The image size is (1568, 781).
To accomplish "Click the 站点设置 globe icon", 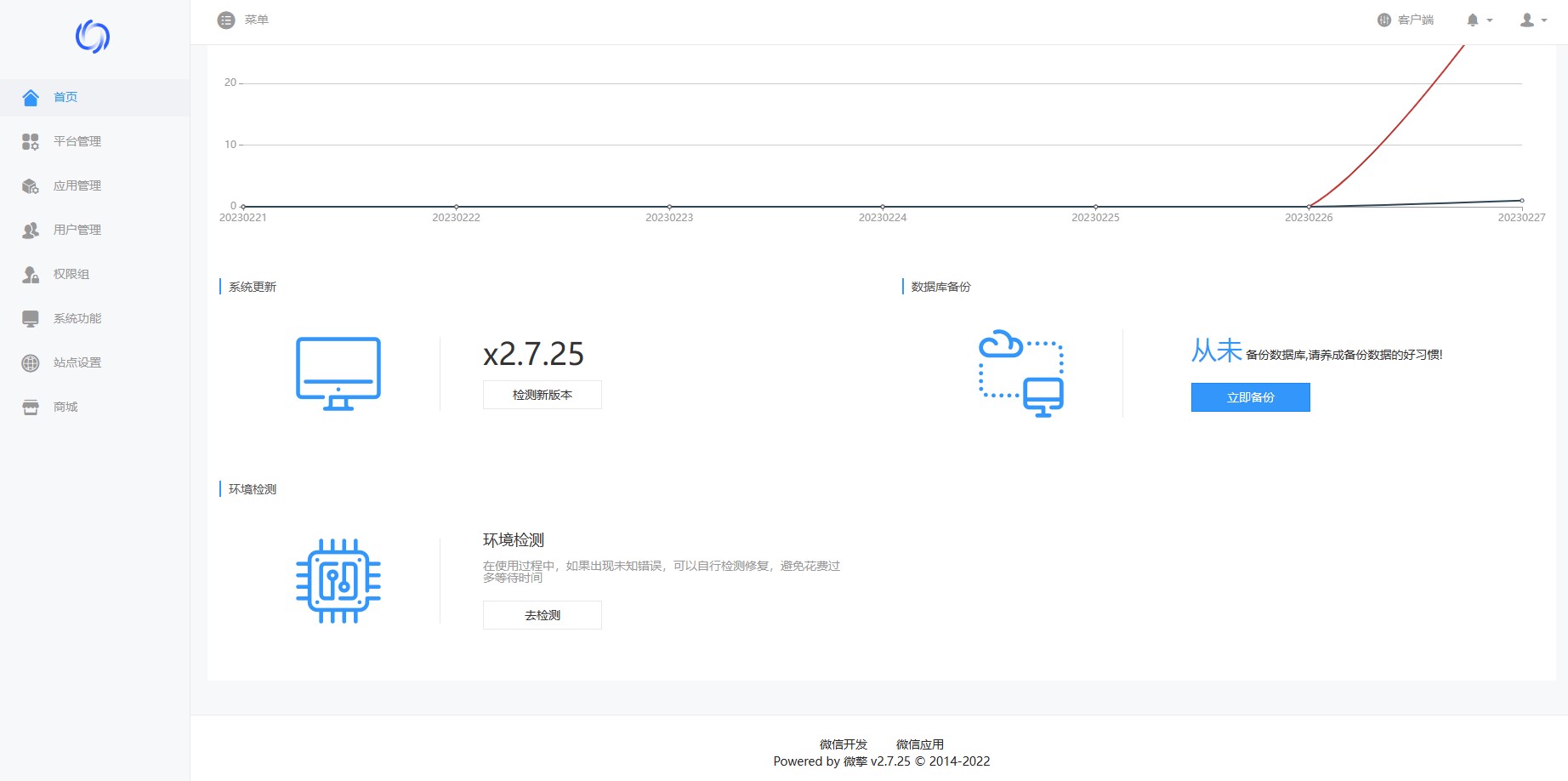I will (31, 362).
